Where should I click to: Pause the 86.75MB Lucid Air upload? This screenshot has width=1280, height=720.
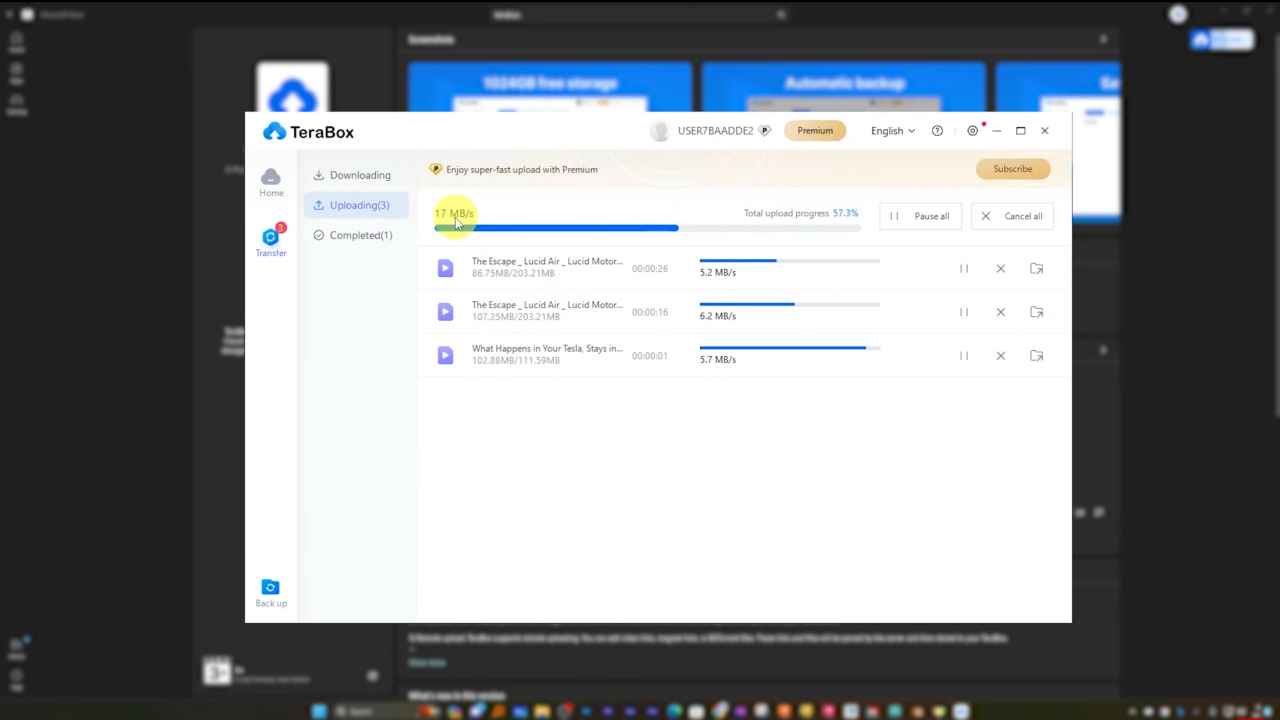(964, 269)
